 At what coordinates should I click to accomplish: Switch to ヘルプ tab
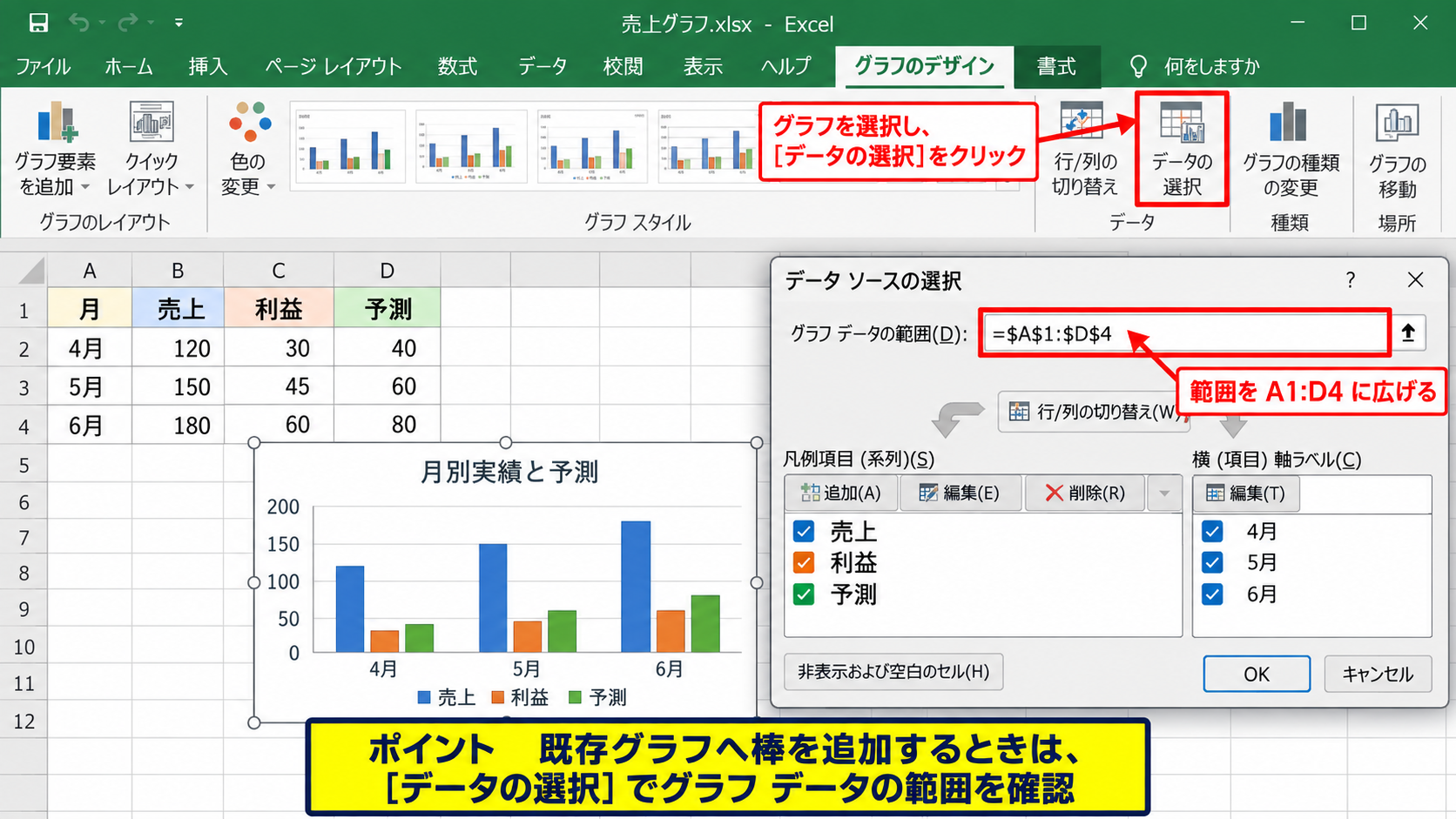click(x=785, y=66)
